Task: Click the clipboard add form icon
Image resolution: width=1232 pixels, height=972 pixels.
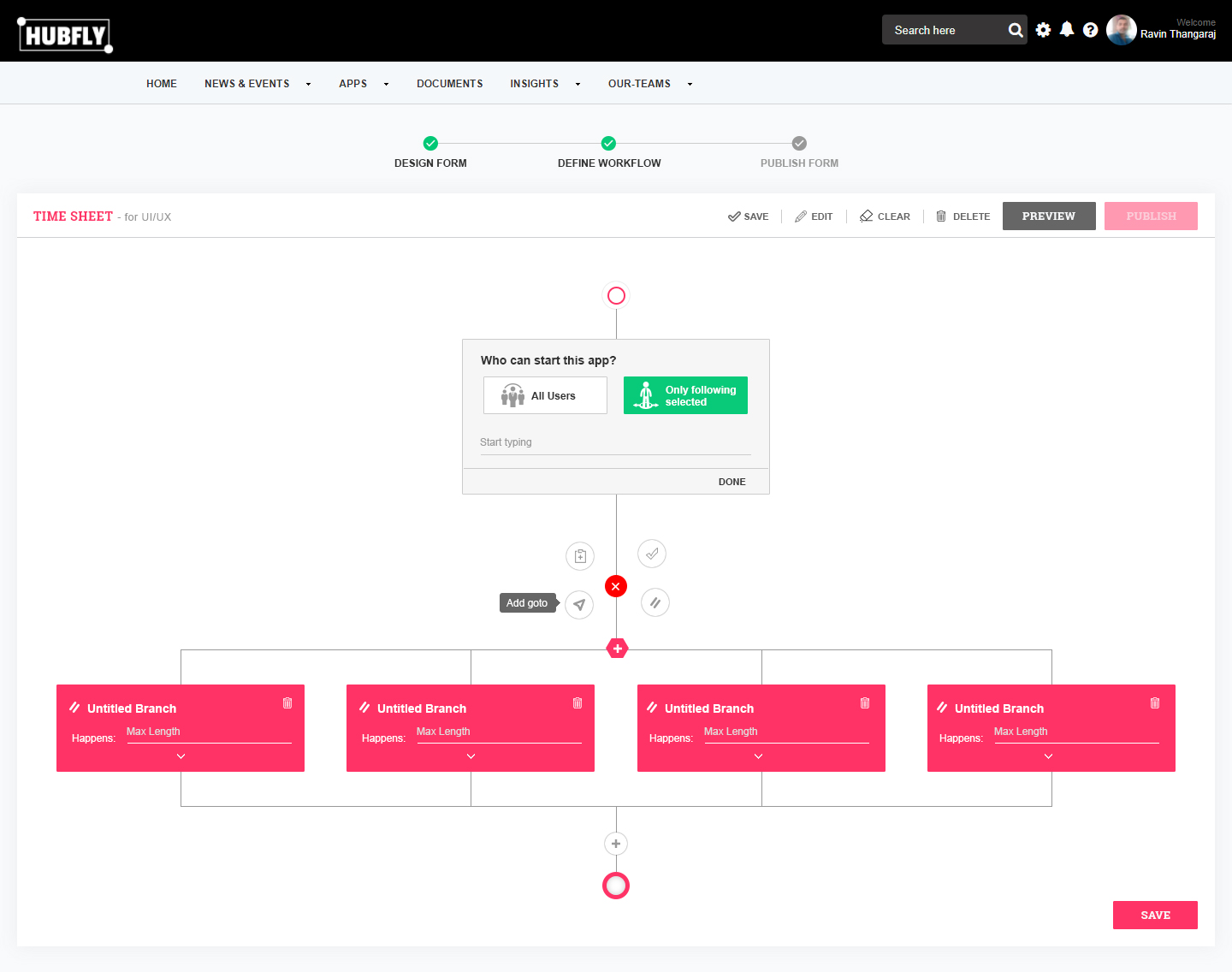Action: pos(580,556)
